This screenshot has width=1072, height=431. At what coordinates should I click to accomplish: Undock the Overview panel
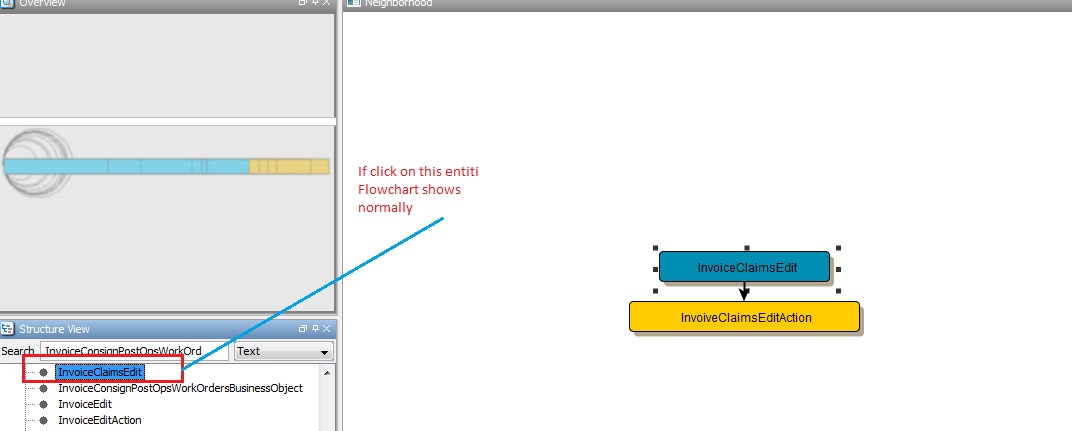pyautogui.click(x=303, y=3)
